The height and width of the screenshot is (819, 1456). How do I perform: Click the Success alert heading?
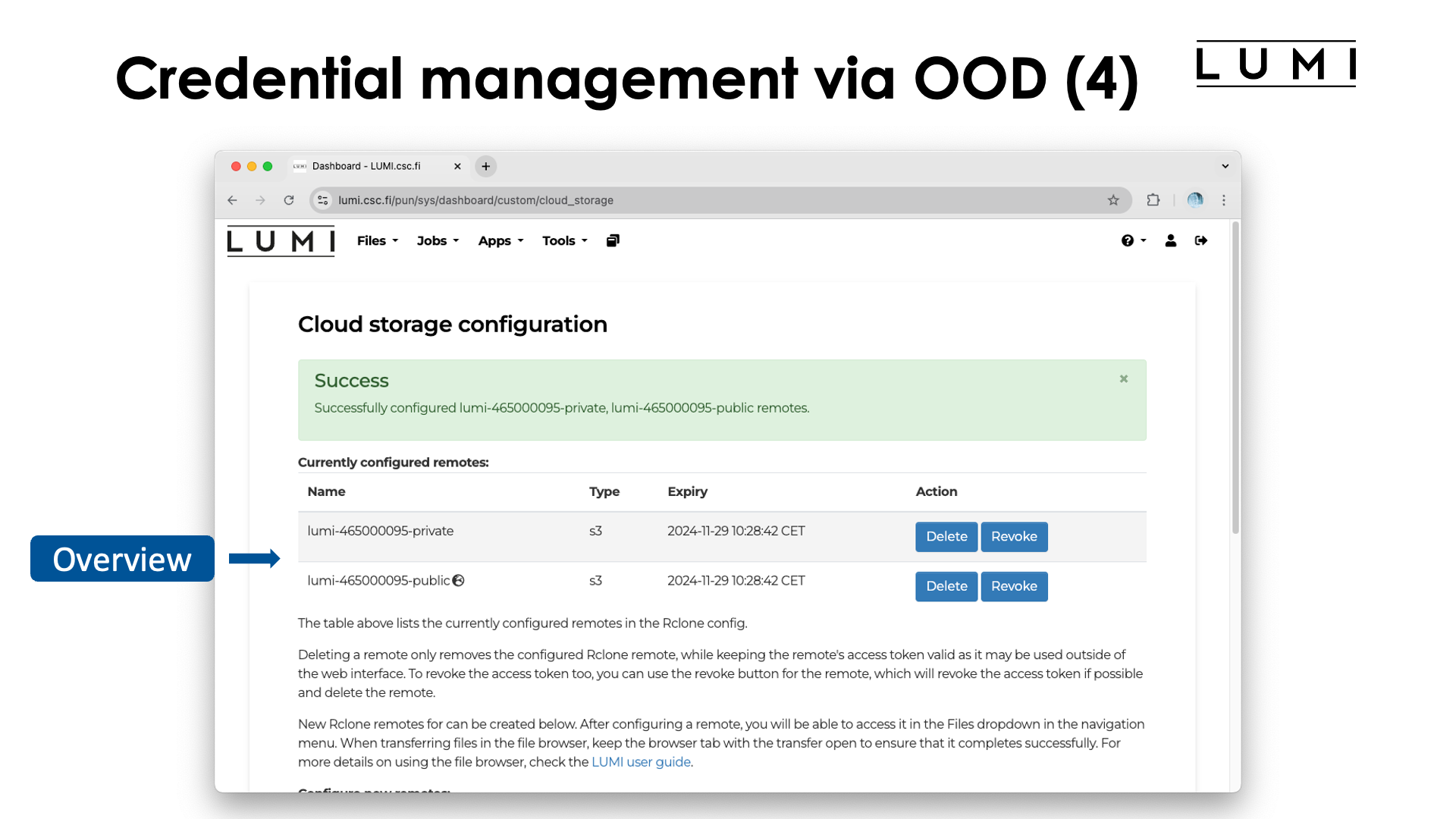[x=351, y=381]
